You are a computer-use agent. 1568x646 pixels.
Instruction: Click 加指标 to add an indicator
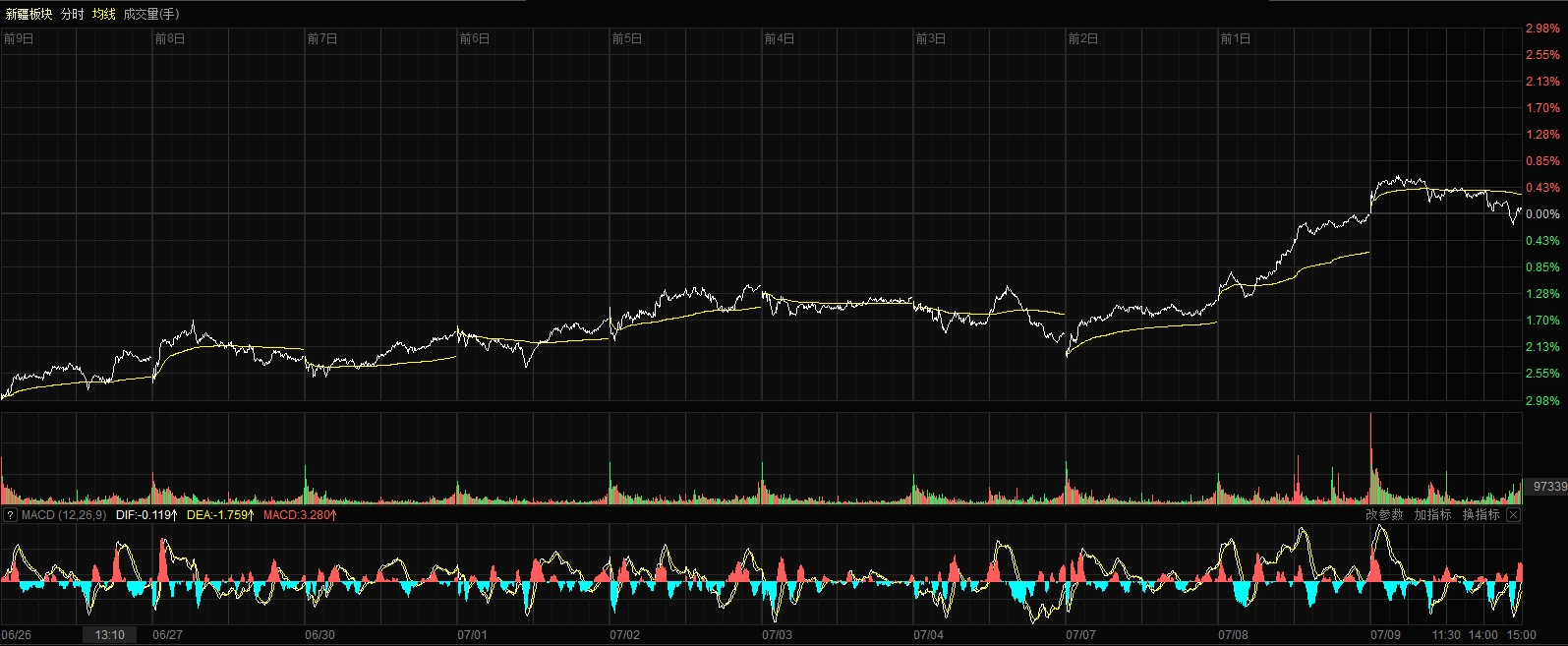[x=1432, y=515]
